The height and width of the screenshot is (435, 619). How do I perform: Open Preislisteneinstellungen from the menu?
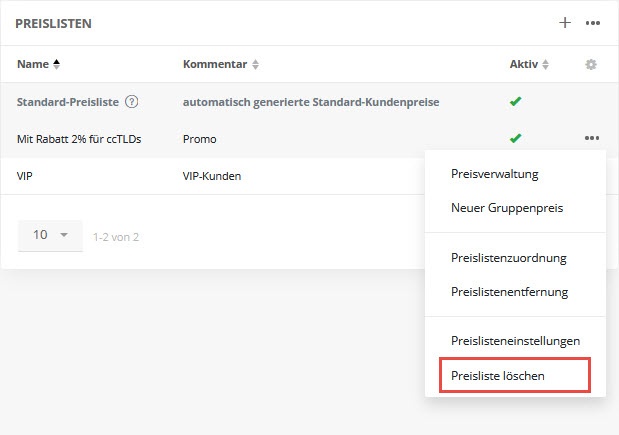point(515,341)
